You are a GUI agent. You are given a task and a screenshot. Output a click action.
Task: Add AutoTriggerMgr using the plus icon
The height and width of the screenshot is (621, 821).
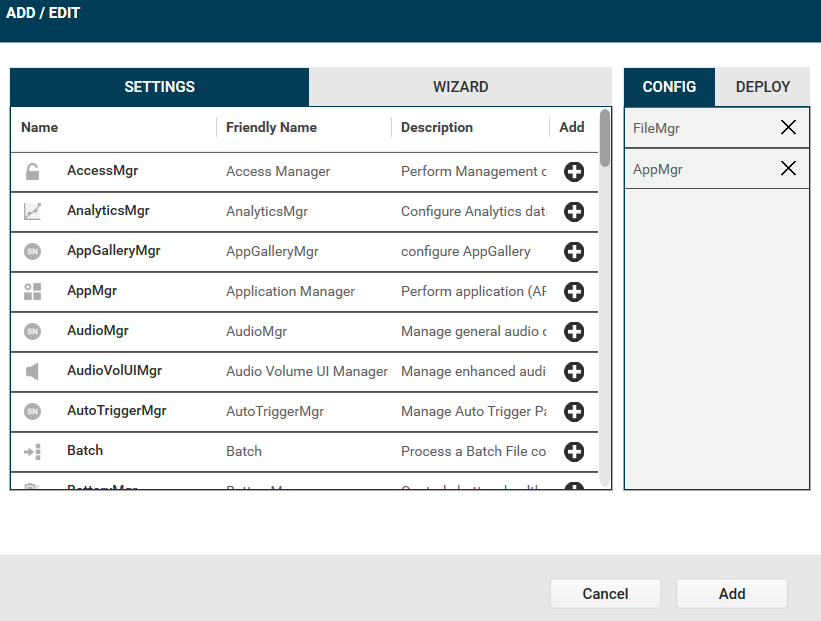pos(574,411)
